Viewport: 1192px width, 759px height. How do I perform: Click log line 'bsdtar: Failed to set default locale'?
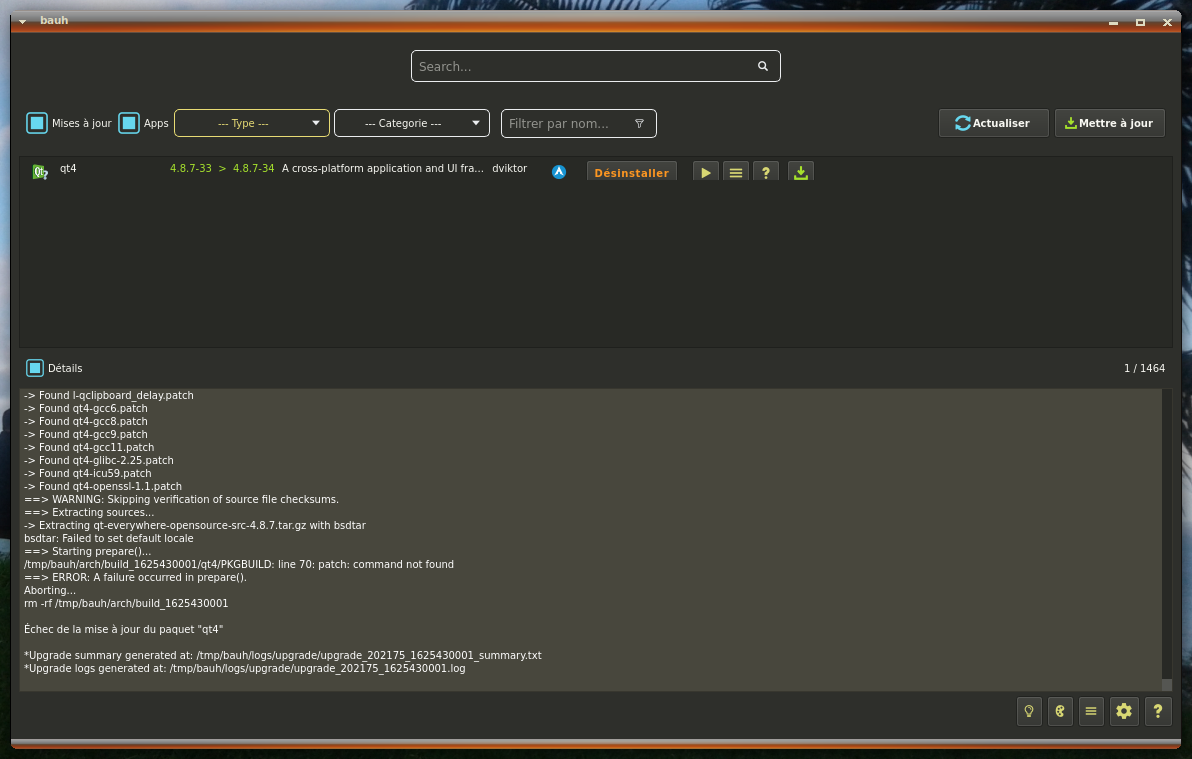tap(109, 538)
